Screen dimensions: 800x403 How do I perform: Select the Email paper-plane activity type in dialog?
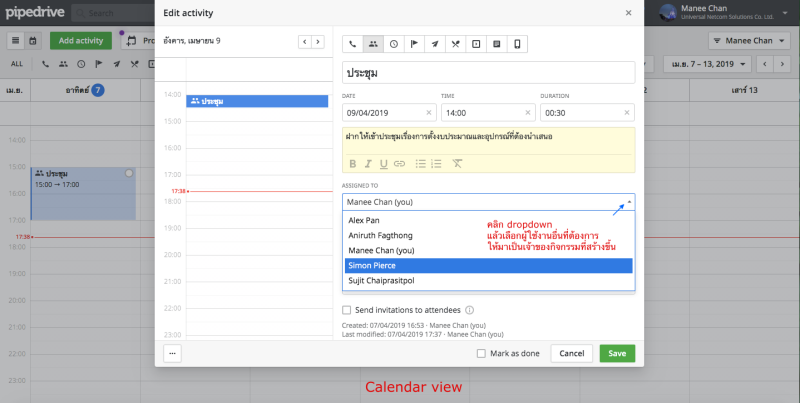coord(435,44)
